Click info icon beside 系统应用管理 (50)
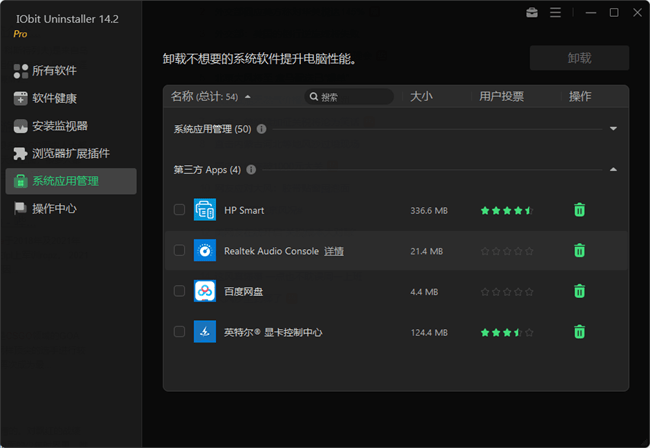 tap(261, 129)
